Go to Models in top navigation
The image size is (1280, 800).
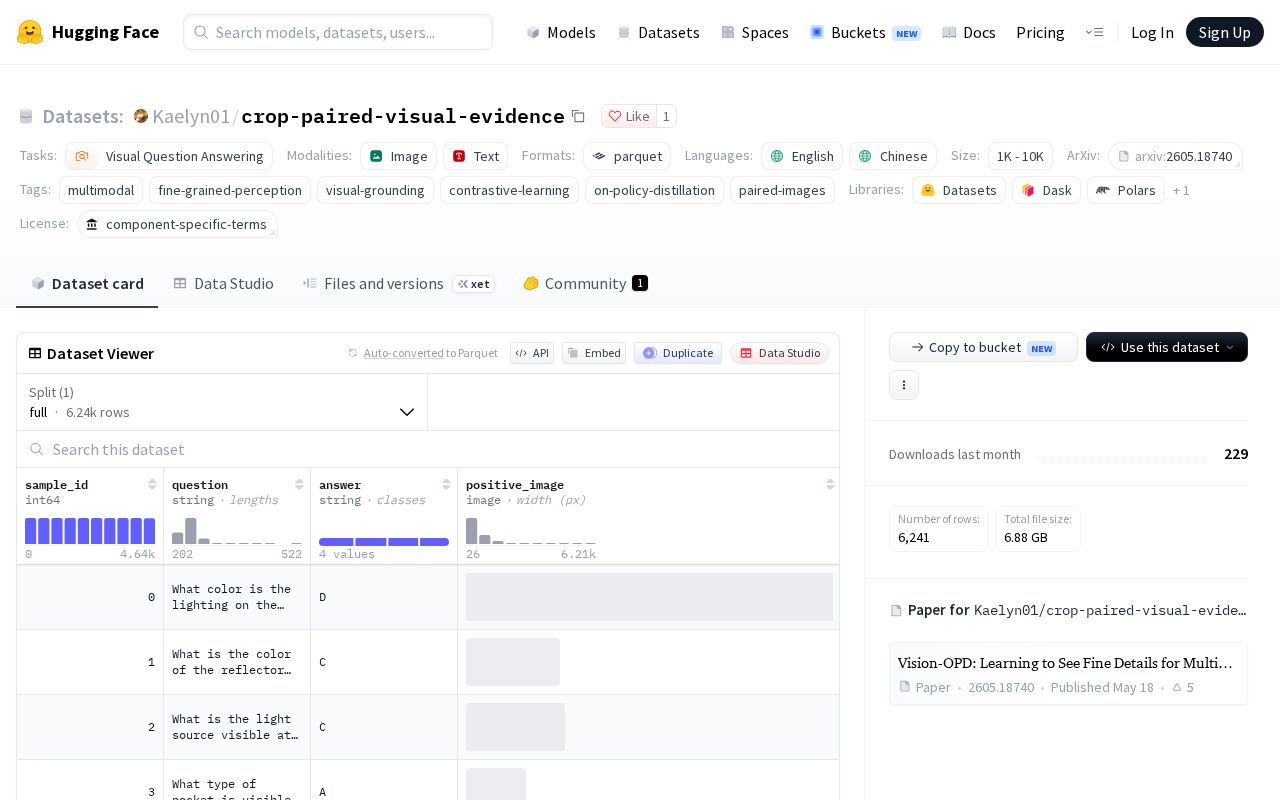click(x=561, y=32)
